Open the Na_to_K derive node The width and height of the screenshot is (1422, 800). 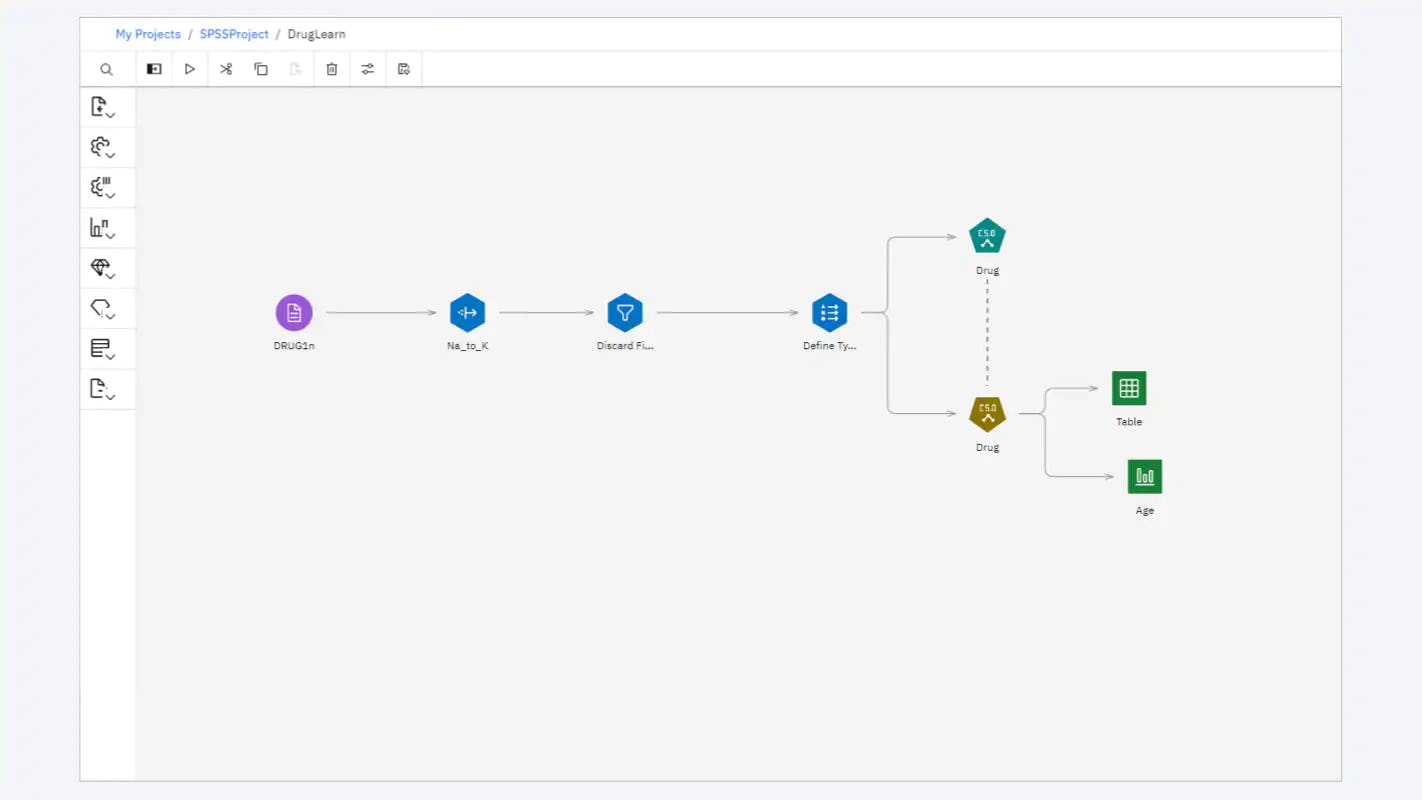point(467,312)
